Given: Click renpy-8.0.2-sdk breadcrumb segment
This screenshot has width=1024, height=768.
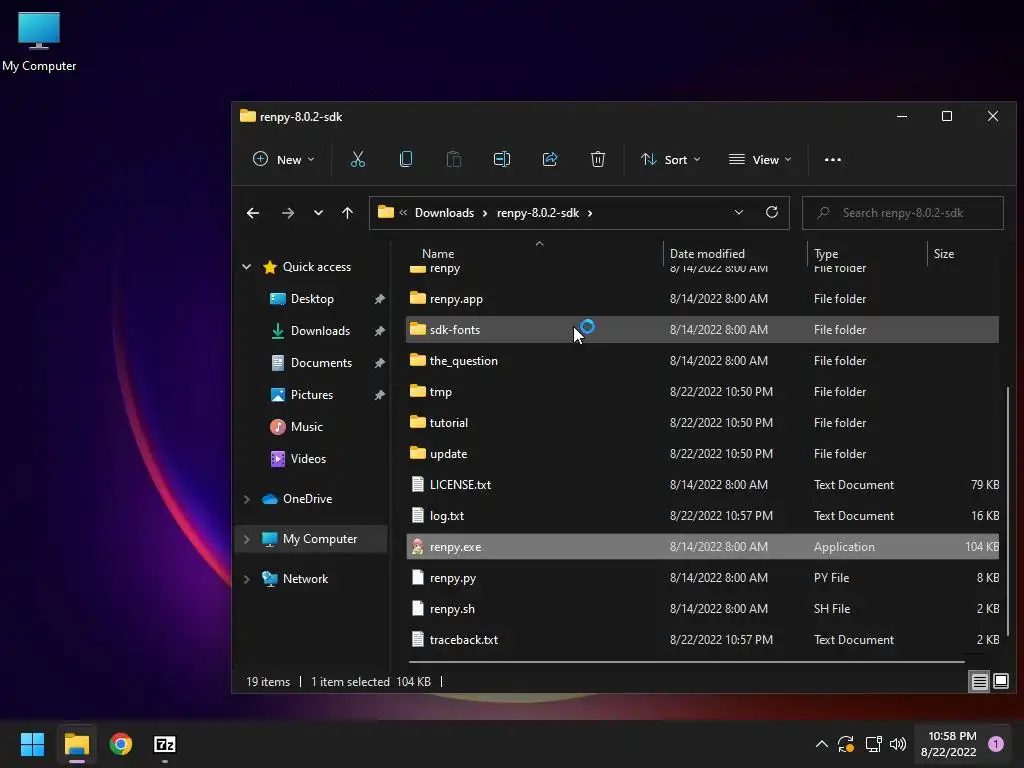Looking at the screenshot, I should pos(538,213).
